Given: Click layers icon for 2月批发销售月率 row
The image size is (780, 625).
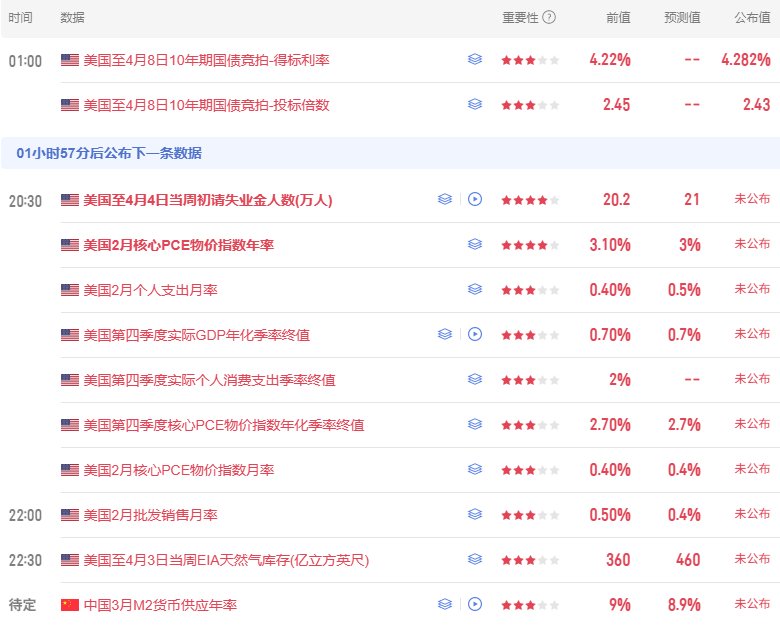Looking at the screenshot, I should point(475,514).
